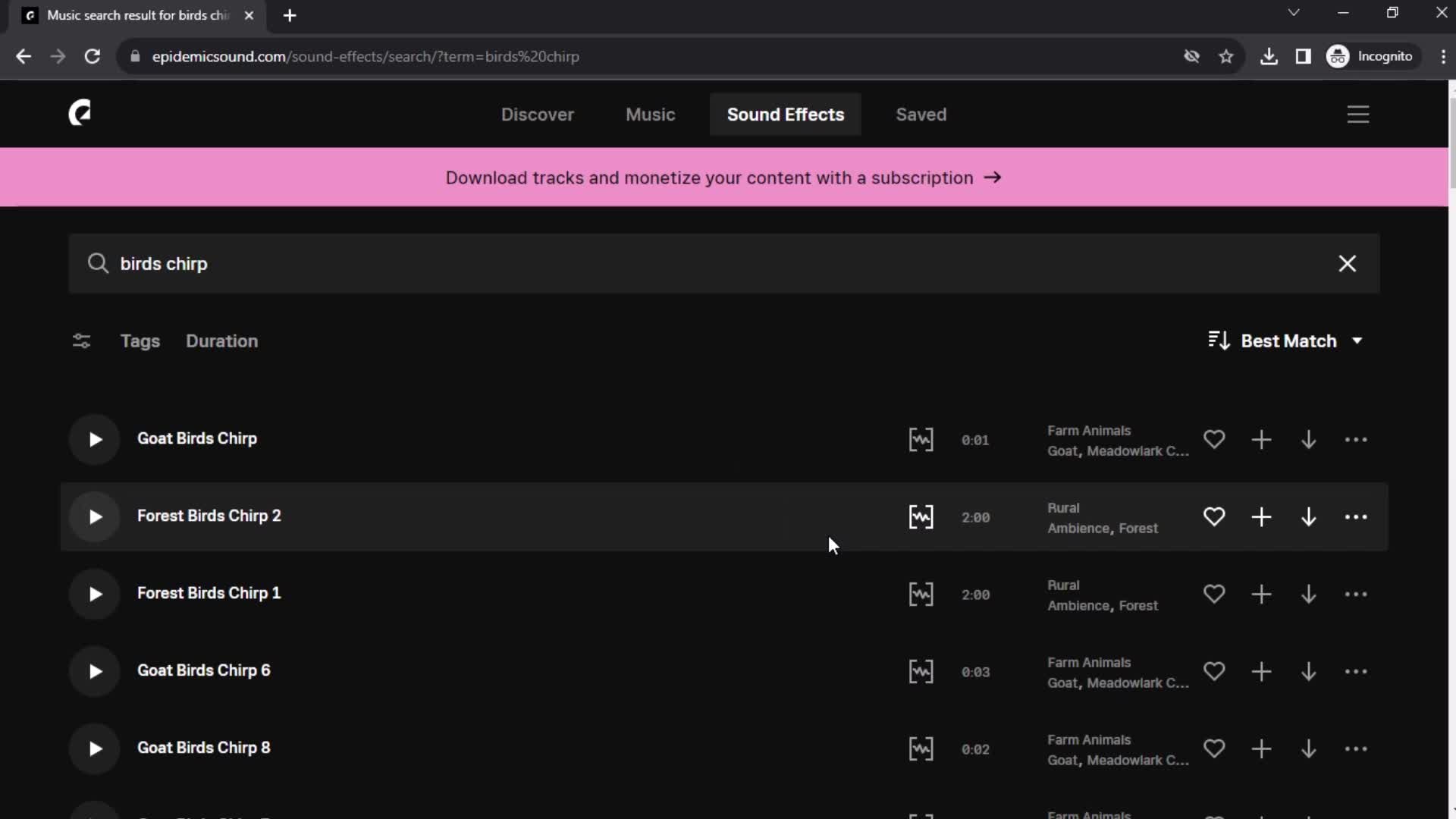Image resolution: width=1456 pixels, height=819 pixels.
Task: Download the Goat Birds Chirp track
Action: [1308, 440]
